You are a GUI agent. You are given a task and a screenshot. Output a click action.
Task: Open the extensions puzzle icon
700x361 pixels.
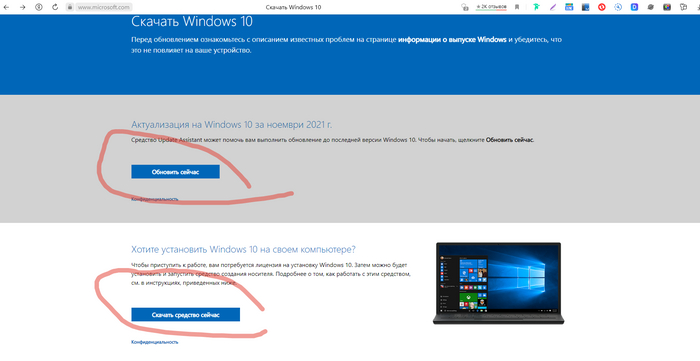(683, 7)
